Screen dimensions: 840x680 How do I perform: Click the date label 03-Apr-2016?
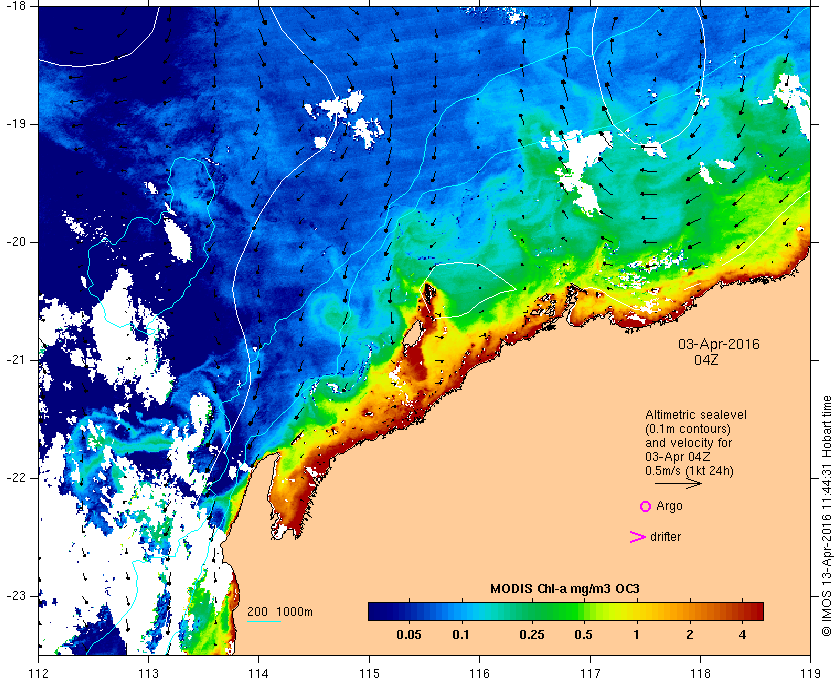(x=719, y=344)
